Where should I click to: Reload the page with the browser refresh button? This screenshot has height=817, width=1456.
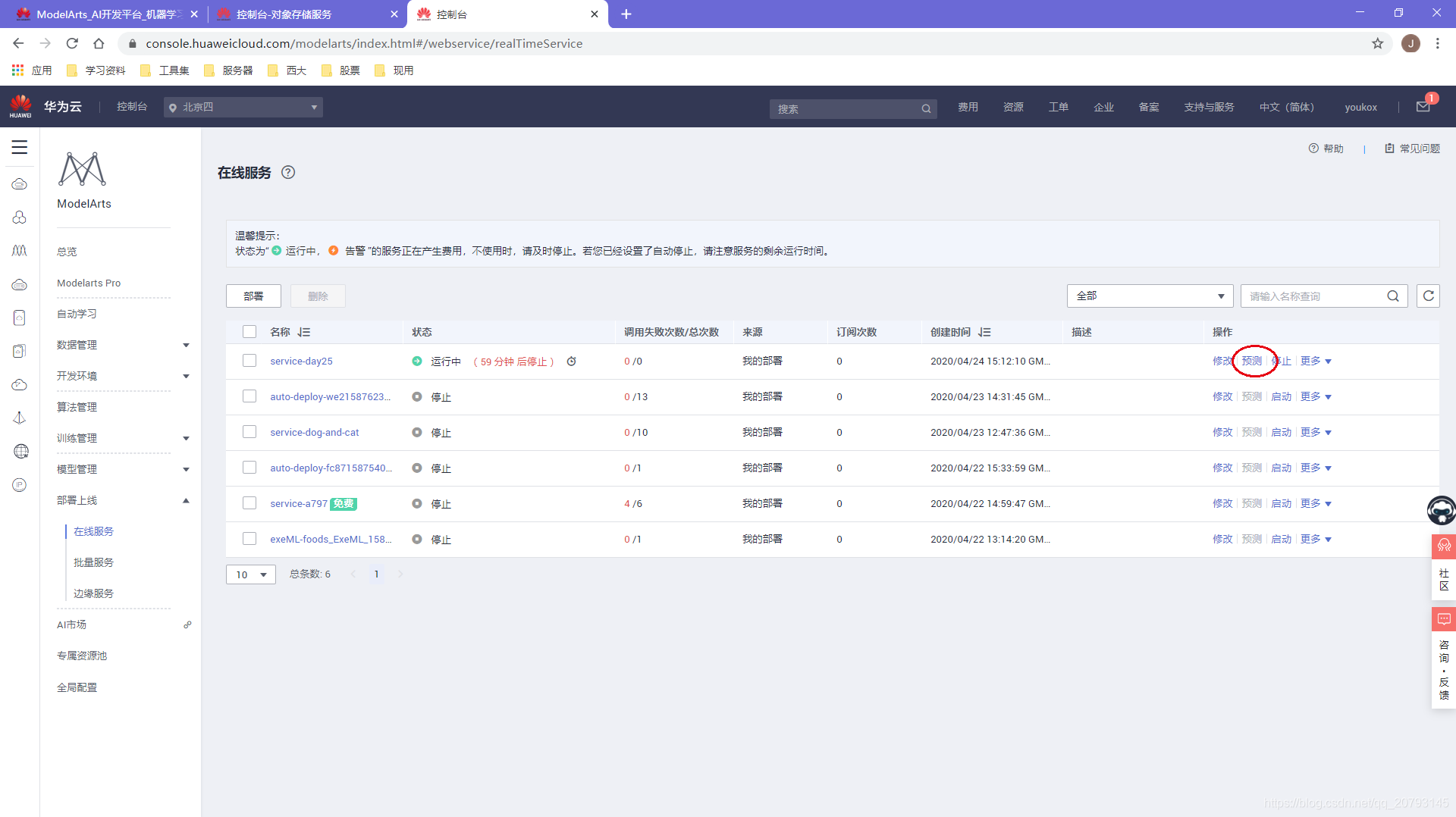[72, 44]
